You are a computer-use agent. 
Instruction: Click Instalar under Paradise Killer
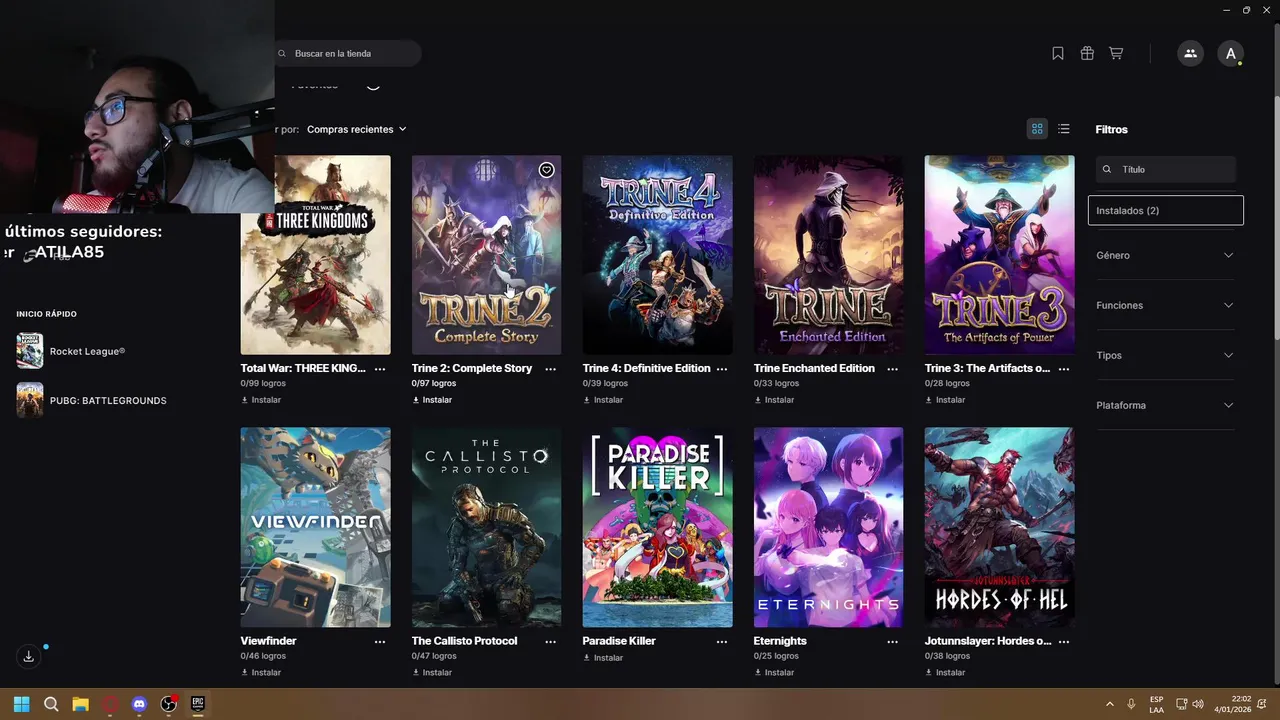pos(603,658)
